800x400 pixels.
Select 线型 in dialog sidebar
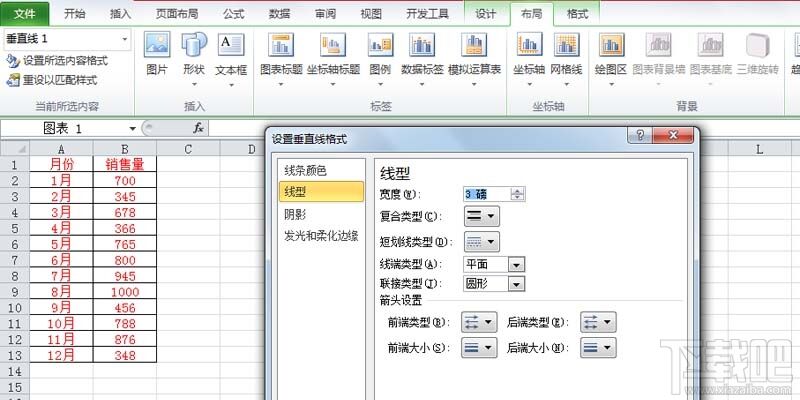pyautogui.click(x=321, y=192)
